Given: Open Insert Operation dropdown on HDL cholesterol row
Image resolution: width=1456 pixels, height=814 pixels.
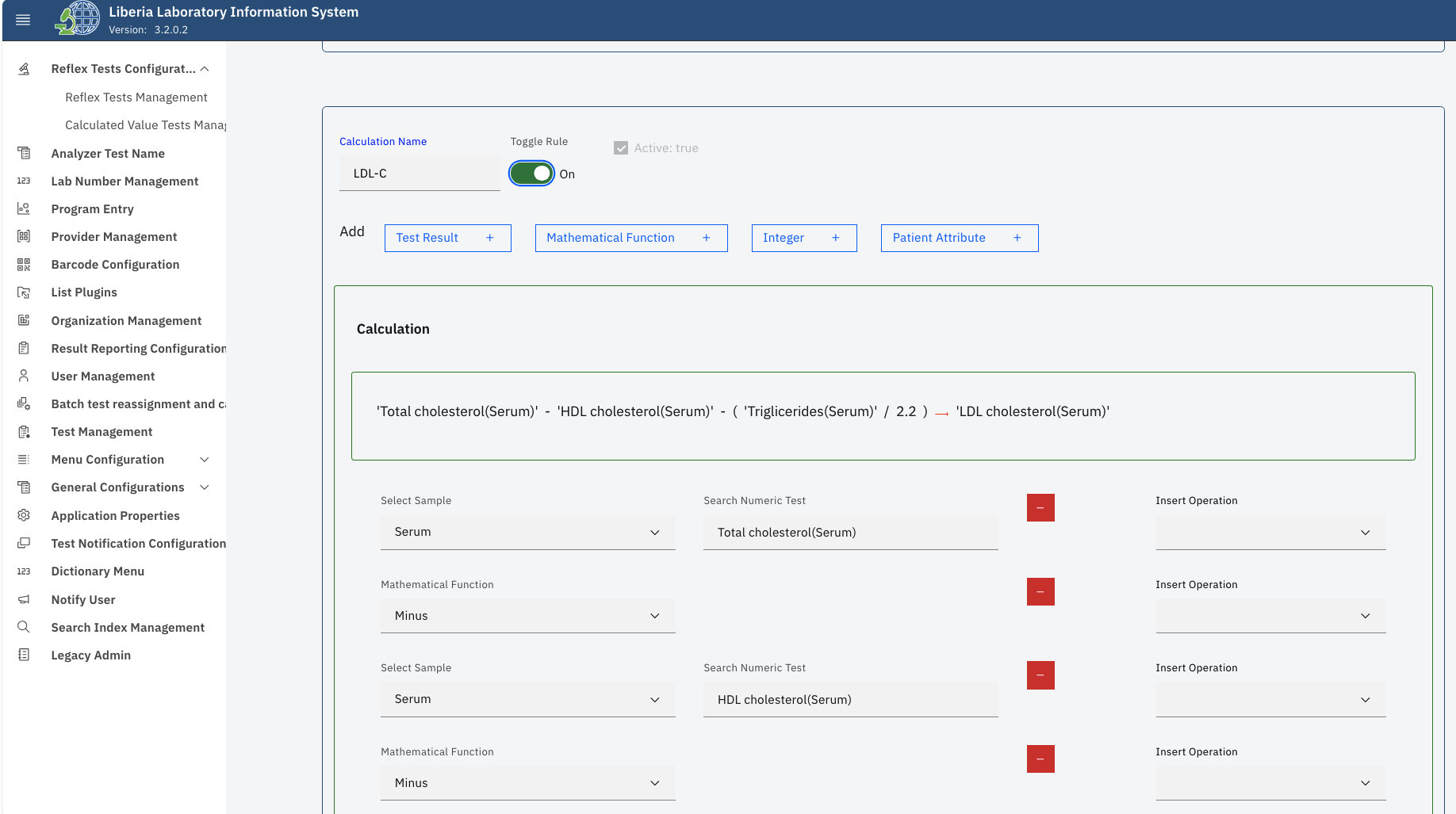Looking at the screenshot, I should [1270, 699].
